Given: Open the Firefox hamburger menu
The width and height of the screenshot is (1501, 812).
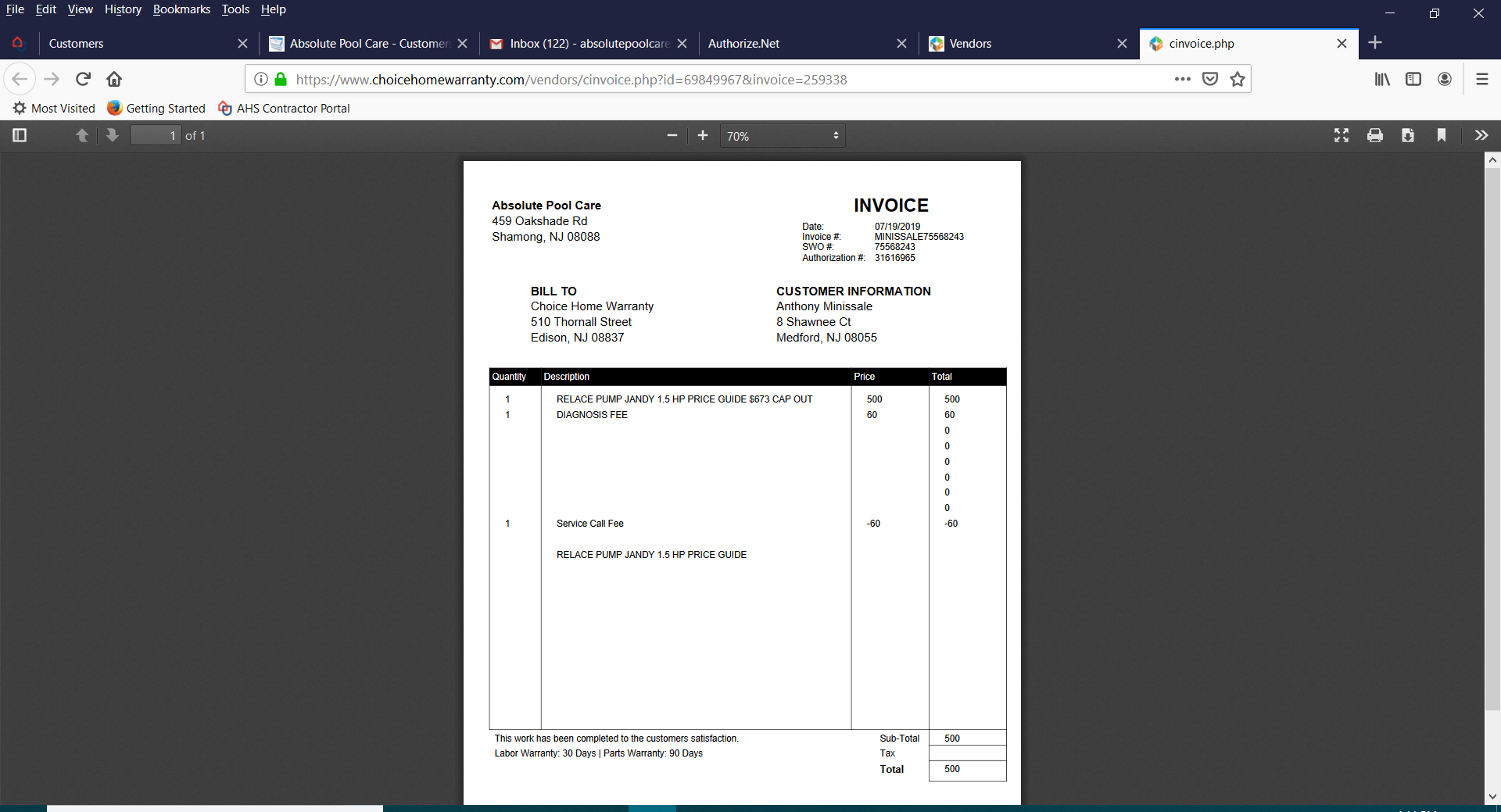Looking at the screenshot, I should point(1481,79).
